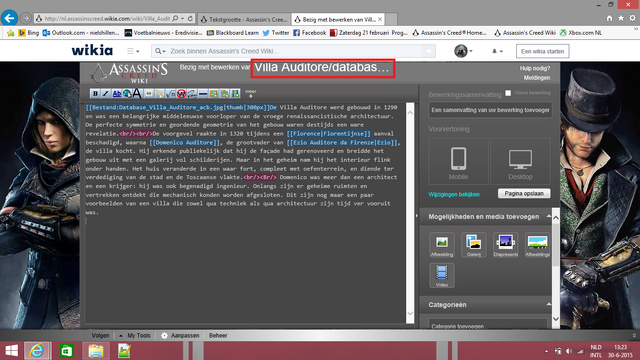Click the wiki search field
This screenshot has width=640, height=360.
[x=296, y=51]
